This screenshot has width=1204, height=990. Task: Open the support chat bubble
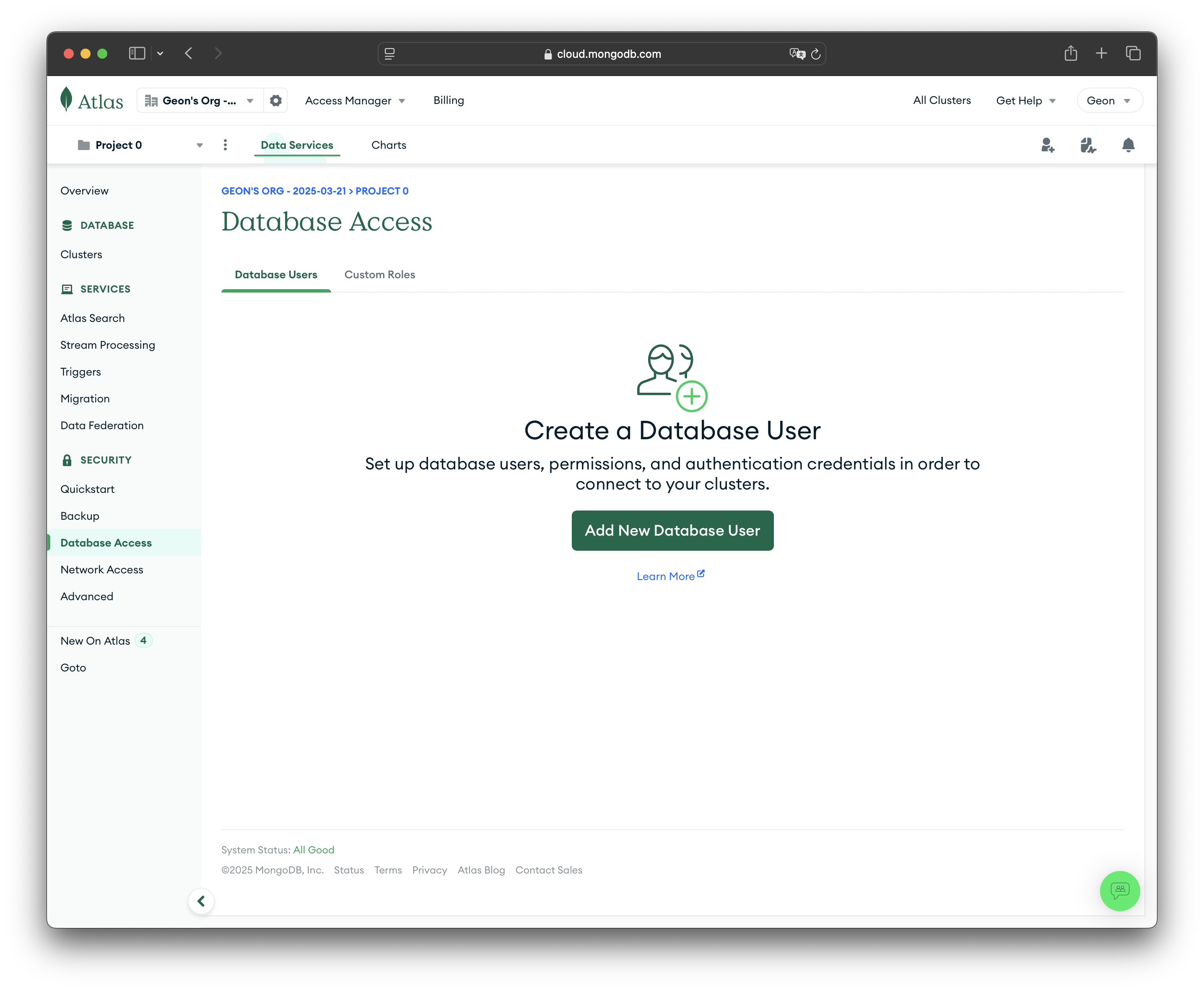[1119, 890]
